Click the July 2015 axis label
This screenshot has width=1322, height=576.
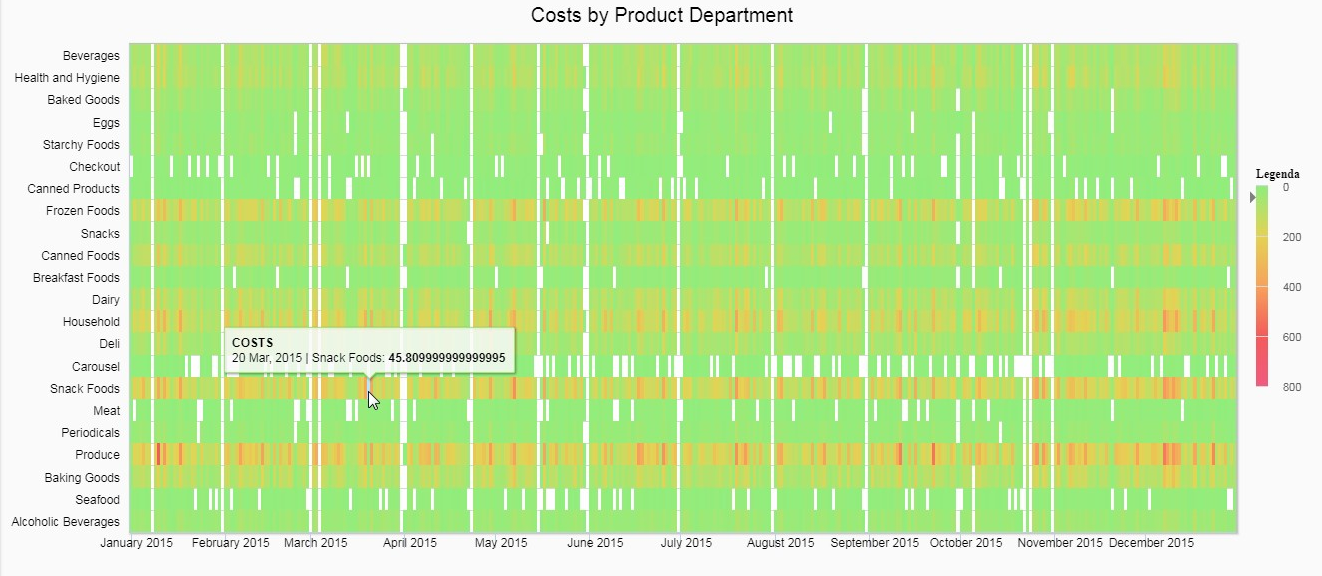tap(686, 543)
